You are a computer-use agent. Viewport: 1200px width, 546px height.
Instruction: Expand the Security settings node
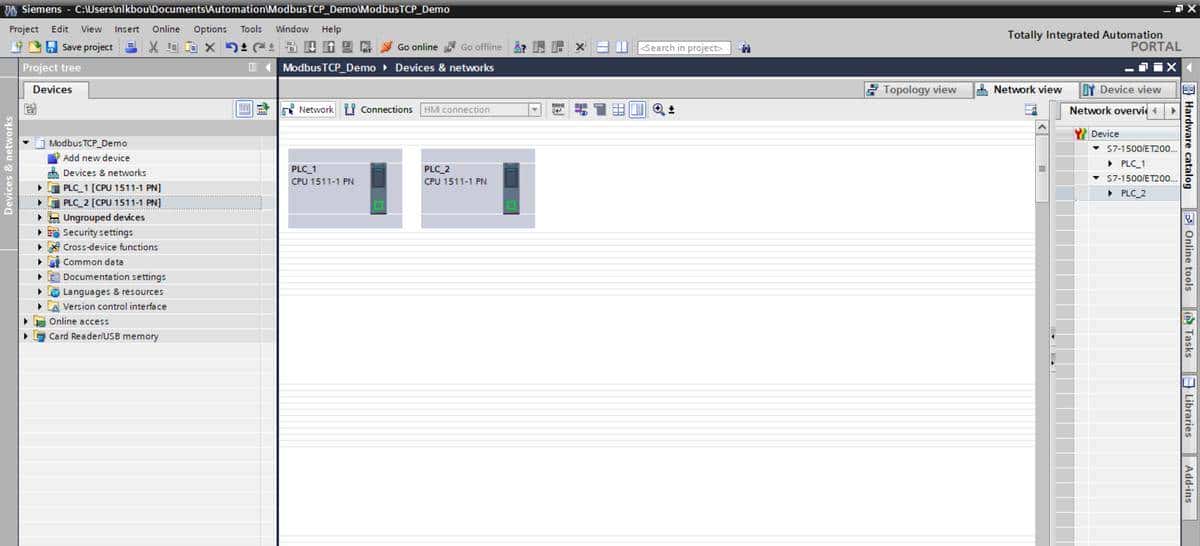40,232
